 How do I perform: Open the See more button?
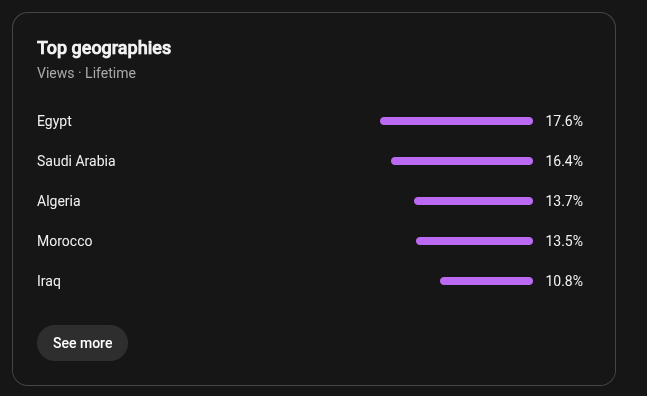[x=83, y=343]
